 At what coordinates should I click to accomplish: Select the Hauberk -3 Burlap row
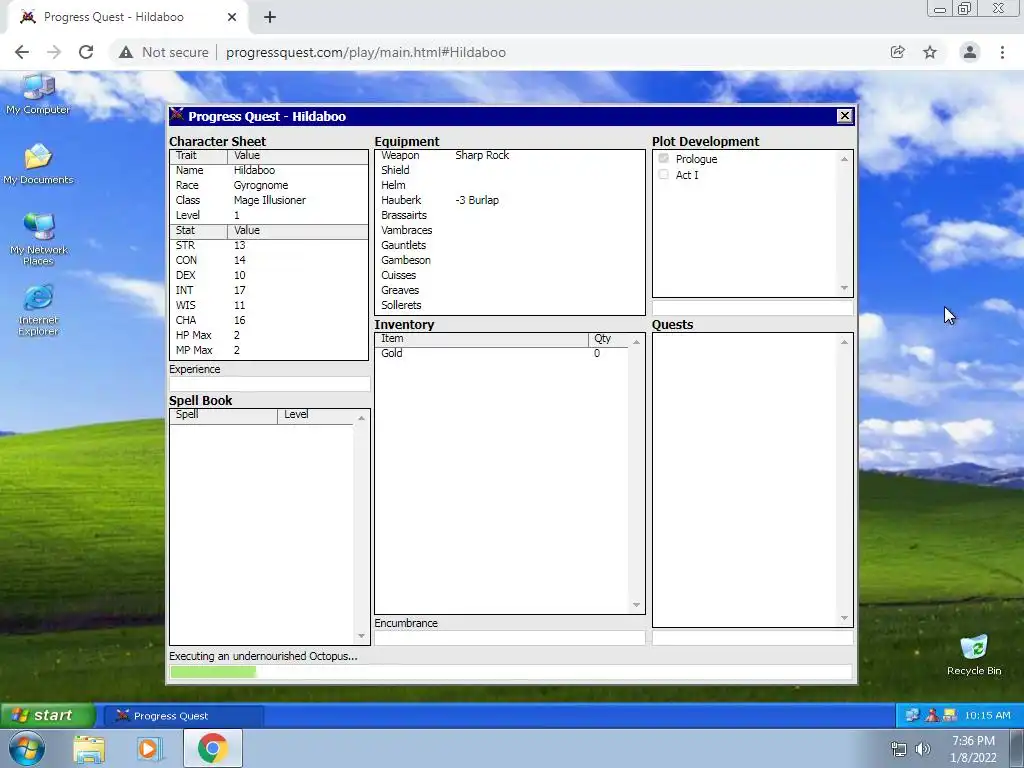click(x=509, y=200)
